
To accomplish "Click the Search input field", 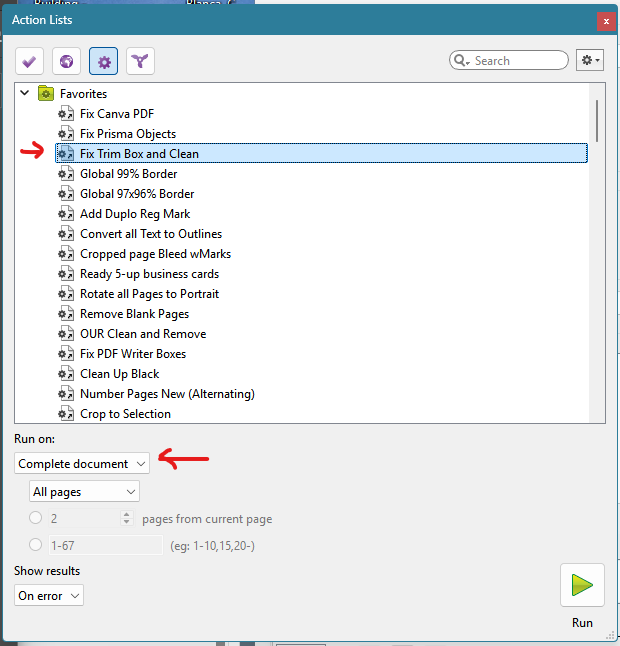I will (x=509, y=61).
